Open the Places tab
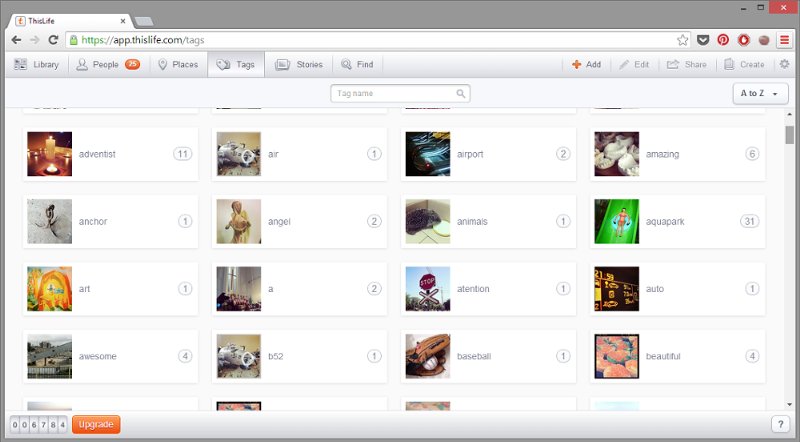 click(x=178, y=65)
